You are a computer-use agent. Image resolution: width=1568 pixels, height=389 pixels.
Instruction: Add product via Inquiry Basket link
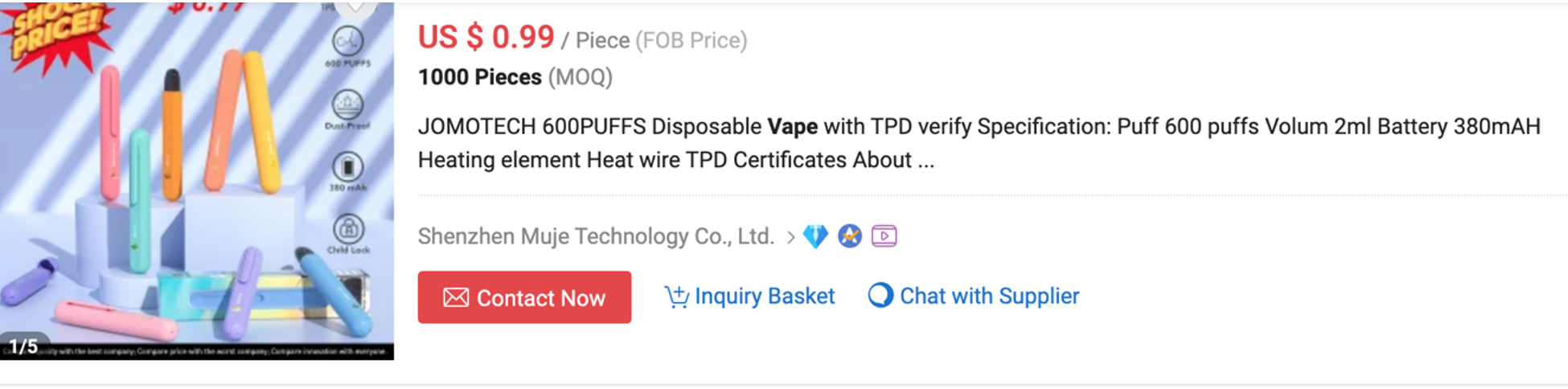(x=764, y=297)
